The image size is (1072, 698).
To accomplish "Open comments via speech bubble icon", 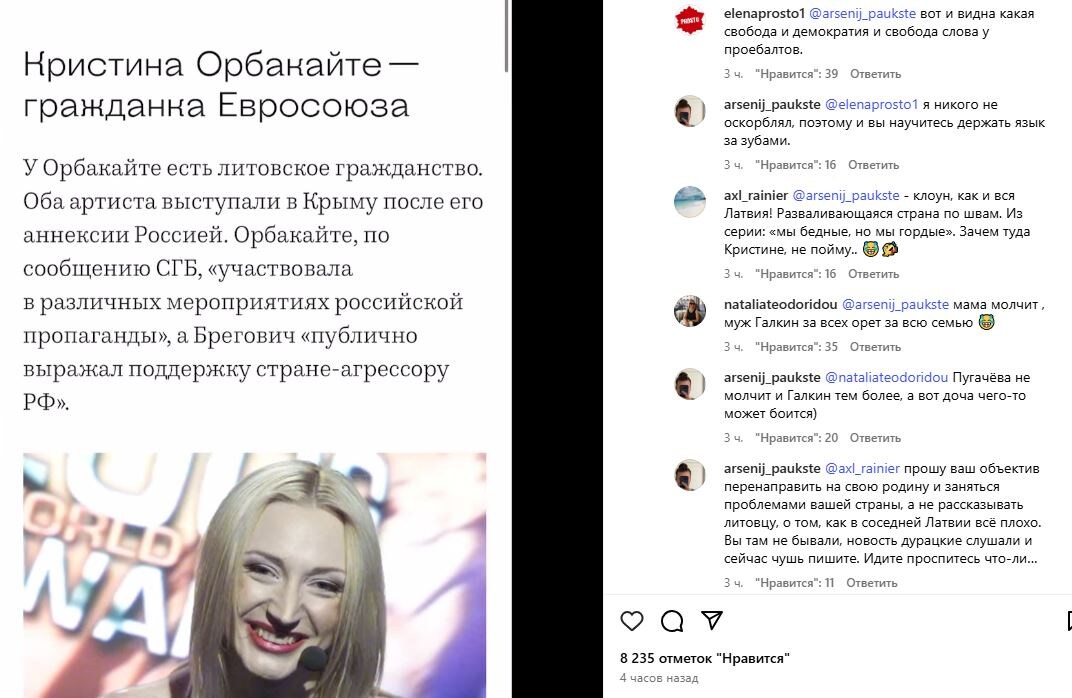I will (x=672, y=621).
